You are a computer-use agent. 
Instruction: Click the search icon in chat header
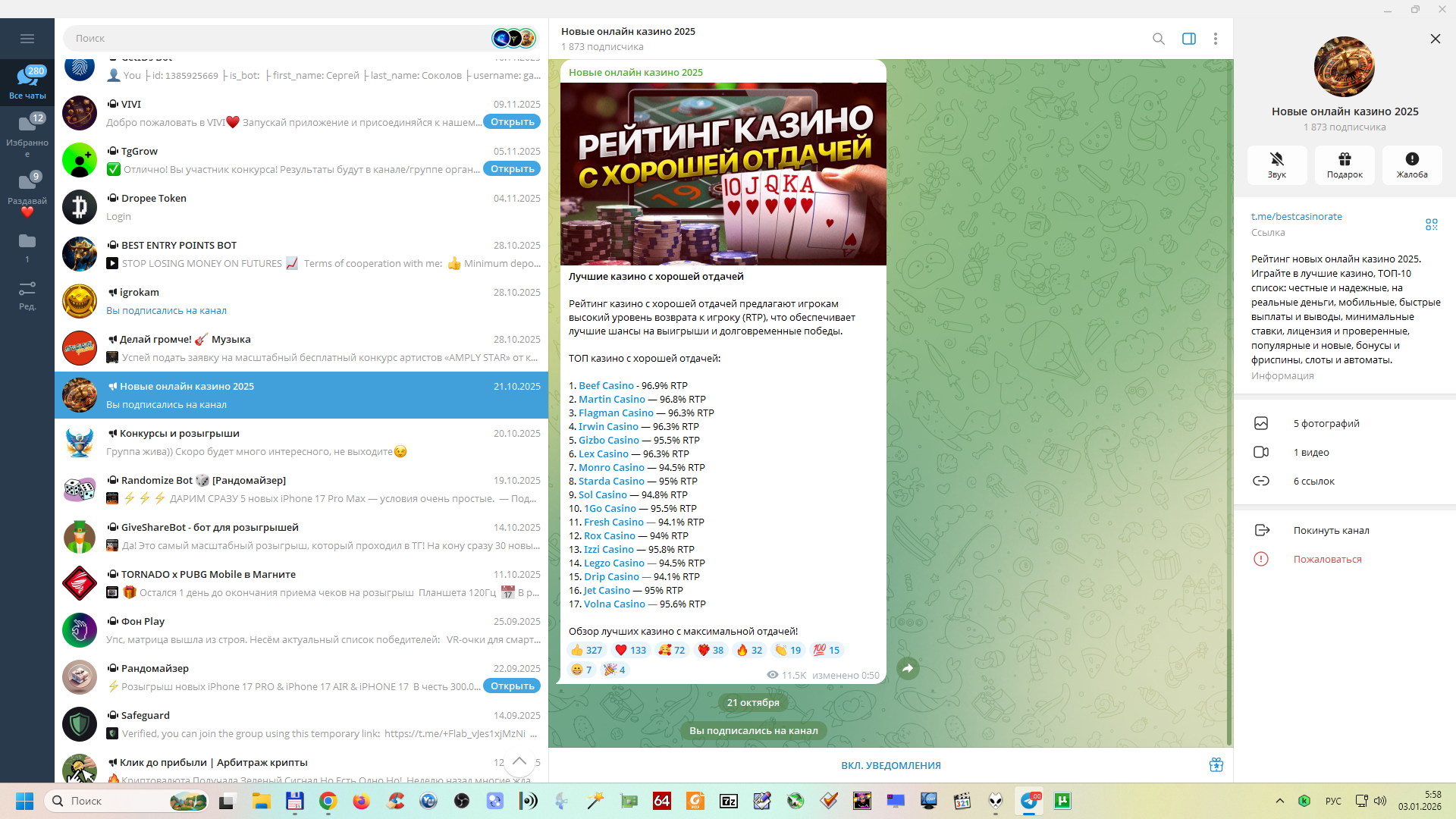tap(1158, 39)
